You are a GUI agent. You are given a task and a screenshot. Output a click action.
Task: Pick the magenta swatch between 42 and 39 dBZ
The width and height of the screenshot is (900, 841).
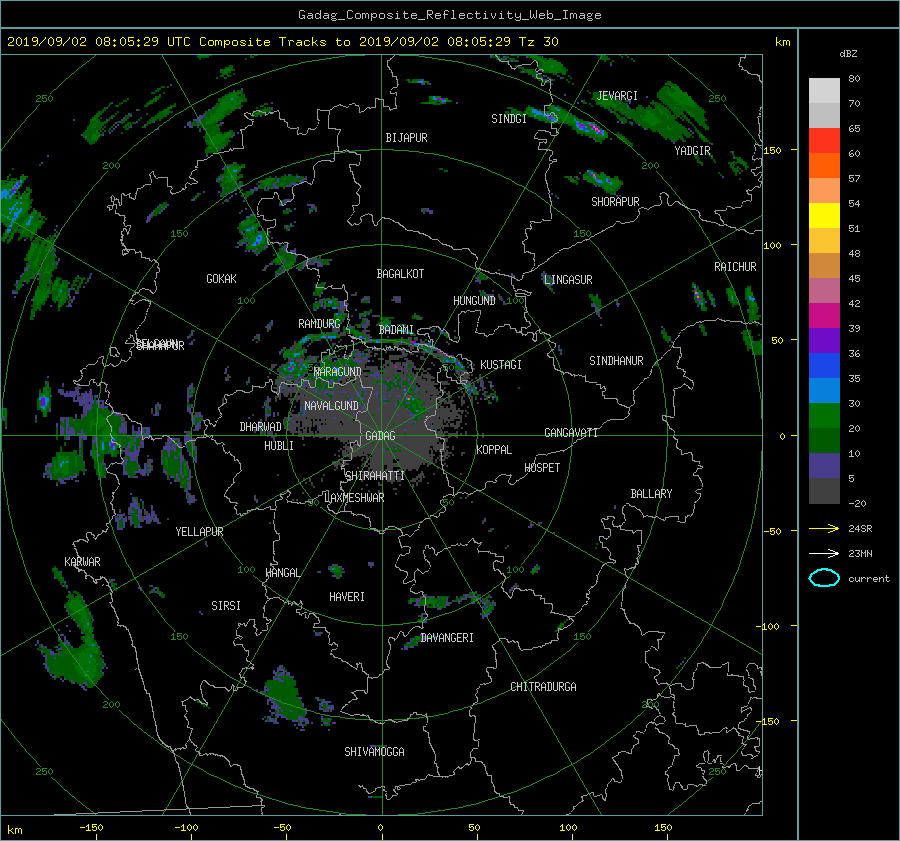coord(824,316)
